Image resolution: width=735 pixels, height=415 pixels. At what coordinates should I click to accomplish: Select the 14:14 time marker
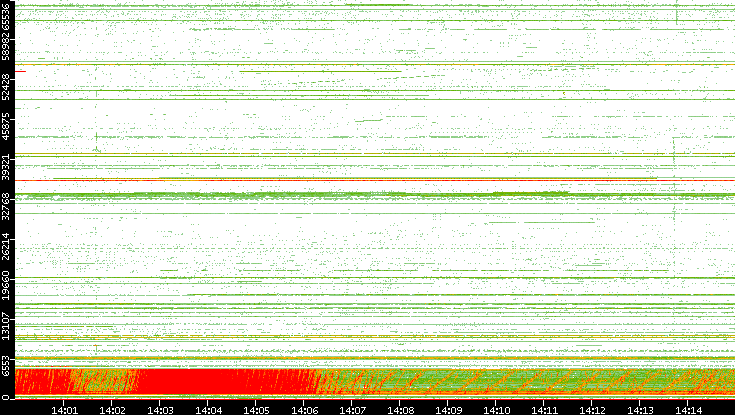pyautogui.click(x=688, y=408)
